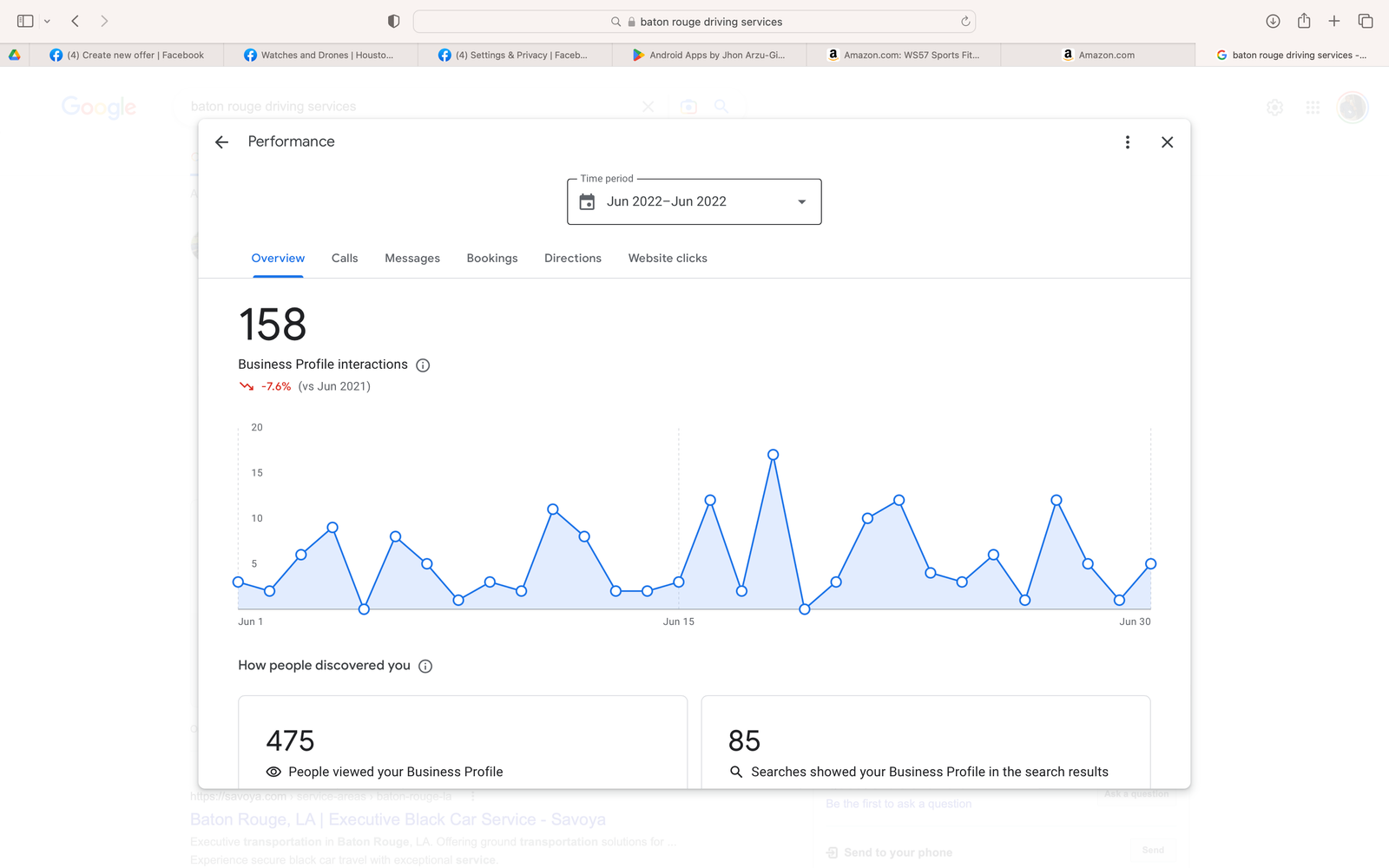
Task: Open a new Safari tab with plus icon
Action: point(1334,21)
